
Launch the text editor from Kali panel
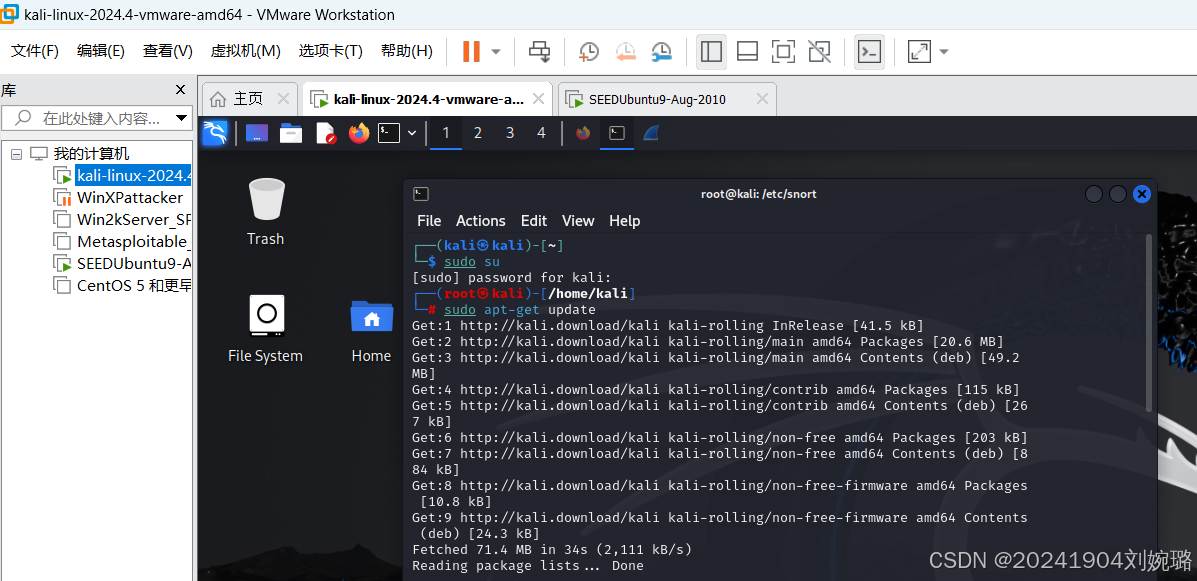pos(326,134)
